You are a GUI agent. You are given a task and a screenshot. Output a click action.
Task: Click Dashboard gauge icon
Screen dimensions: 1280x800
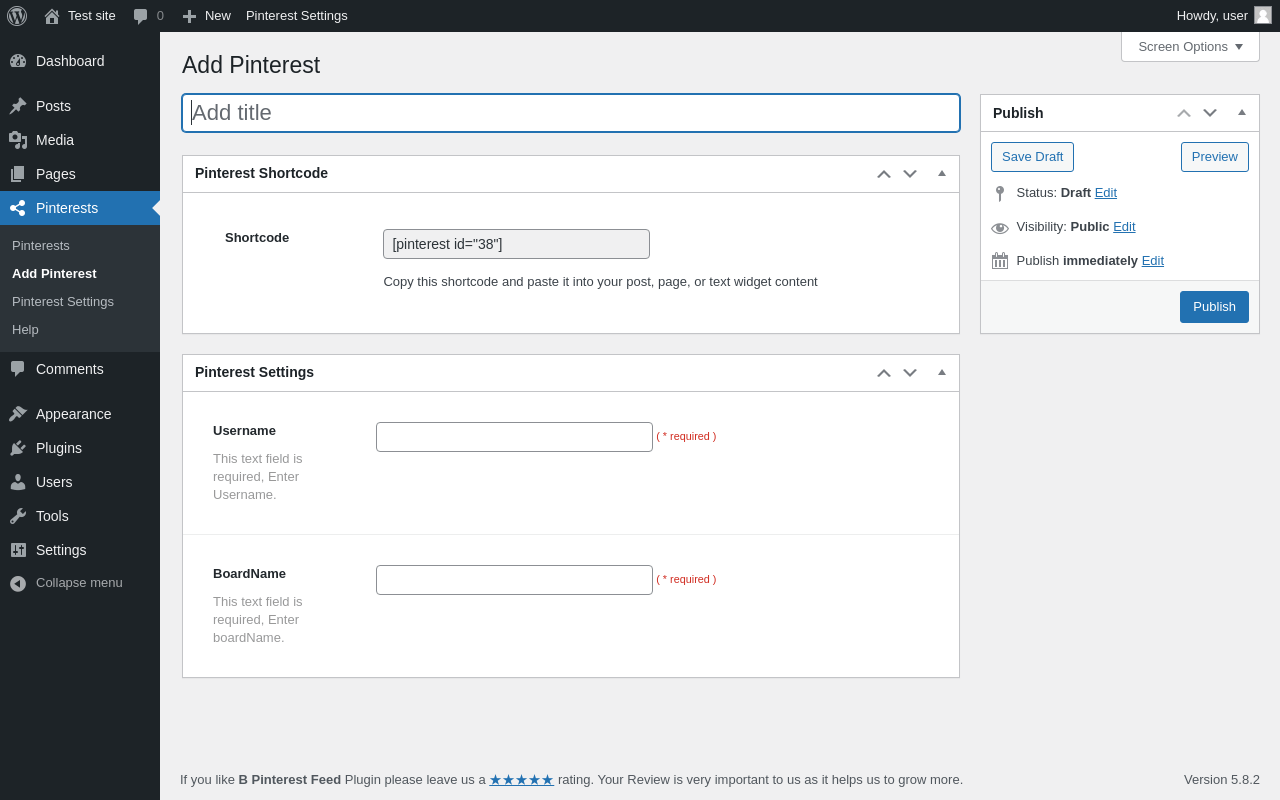pos(18,61)
